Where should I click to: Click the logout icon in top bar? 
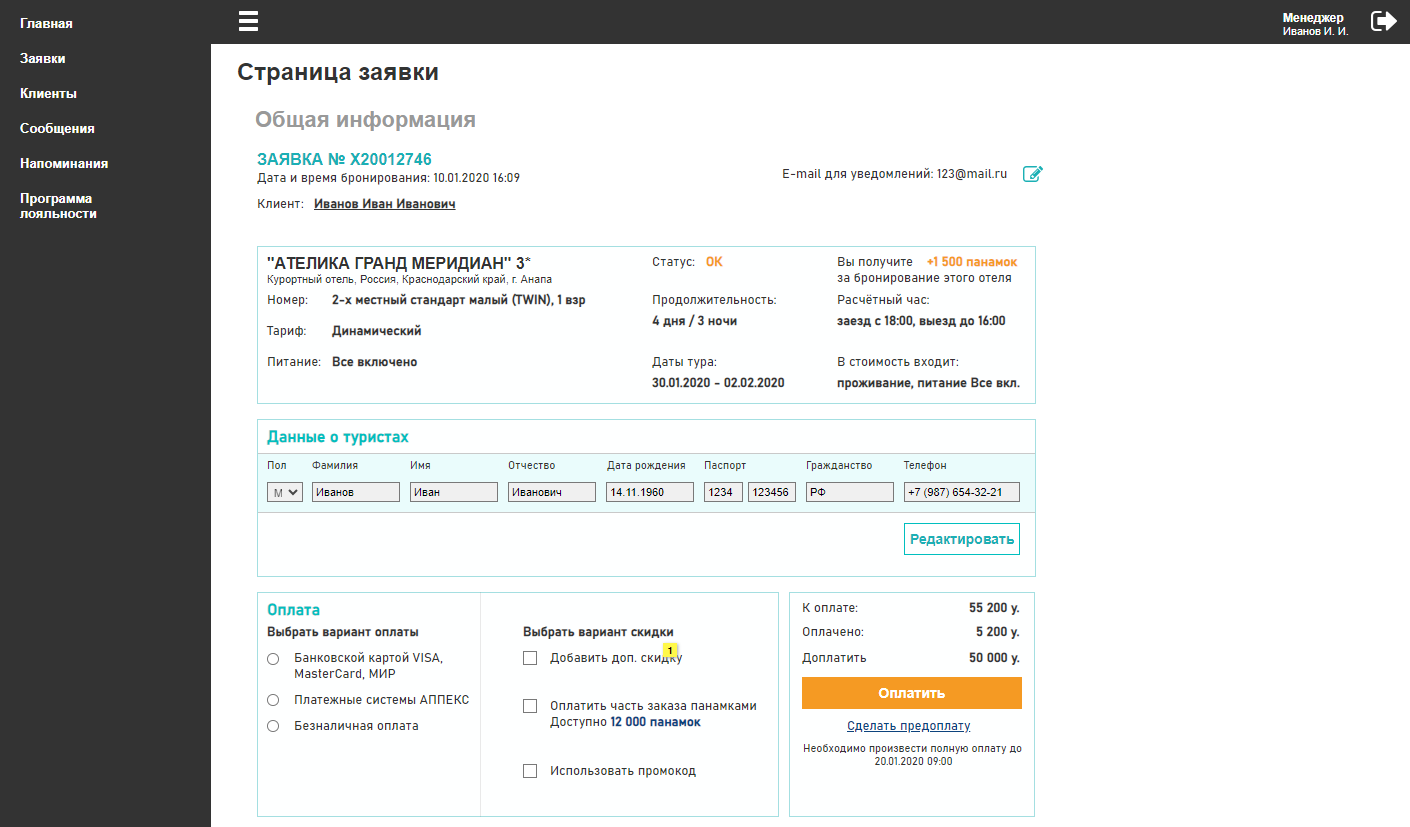click(x=1383, y=21)
